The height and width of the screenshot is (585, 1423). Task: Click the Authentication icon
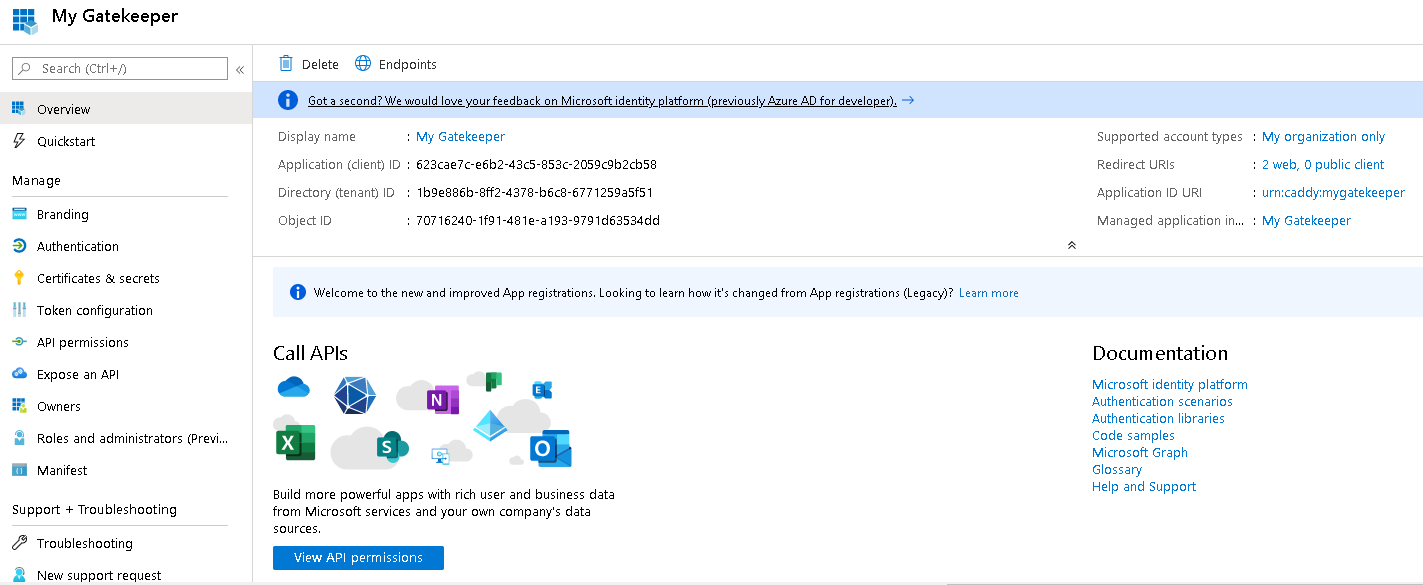[x=18, y=246]
